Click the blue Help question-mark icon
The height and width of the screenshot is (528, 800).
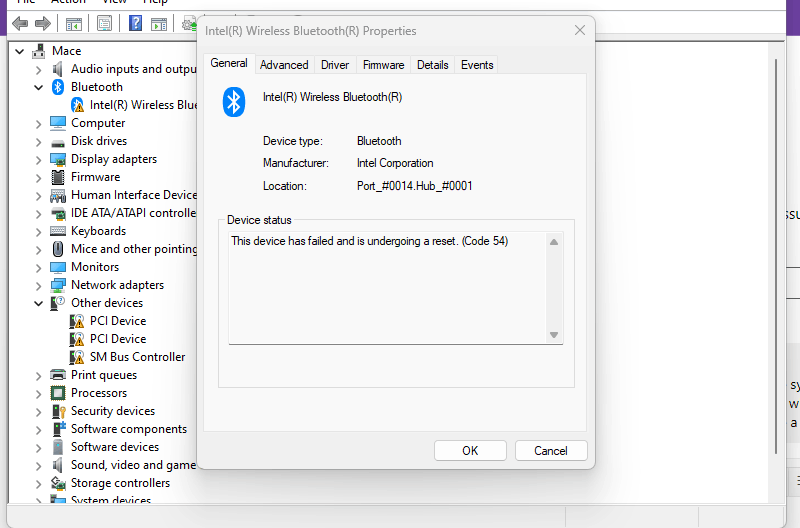(135, 23)
